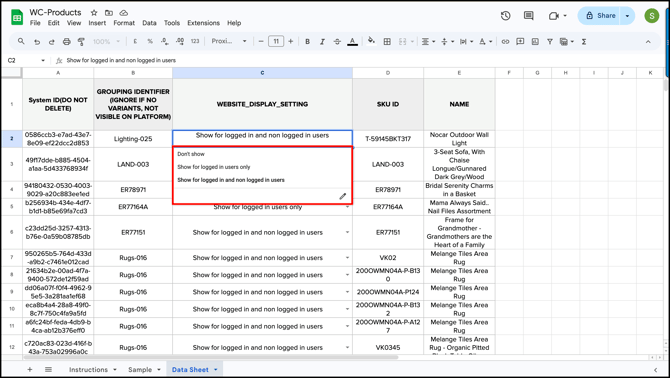This screenshot has width=670, height=378.
Task: Insert a chart
Action: point(535,41)
